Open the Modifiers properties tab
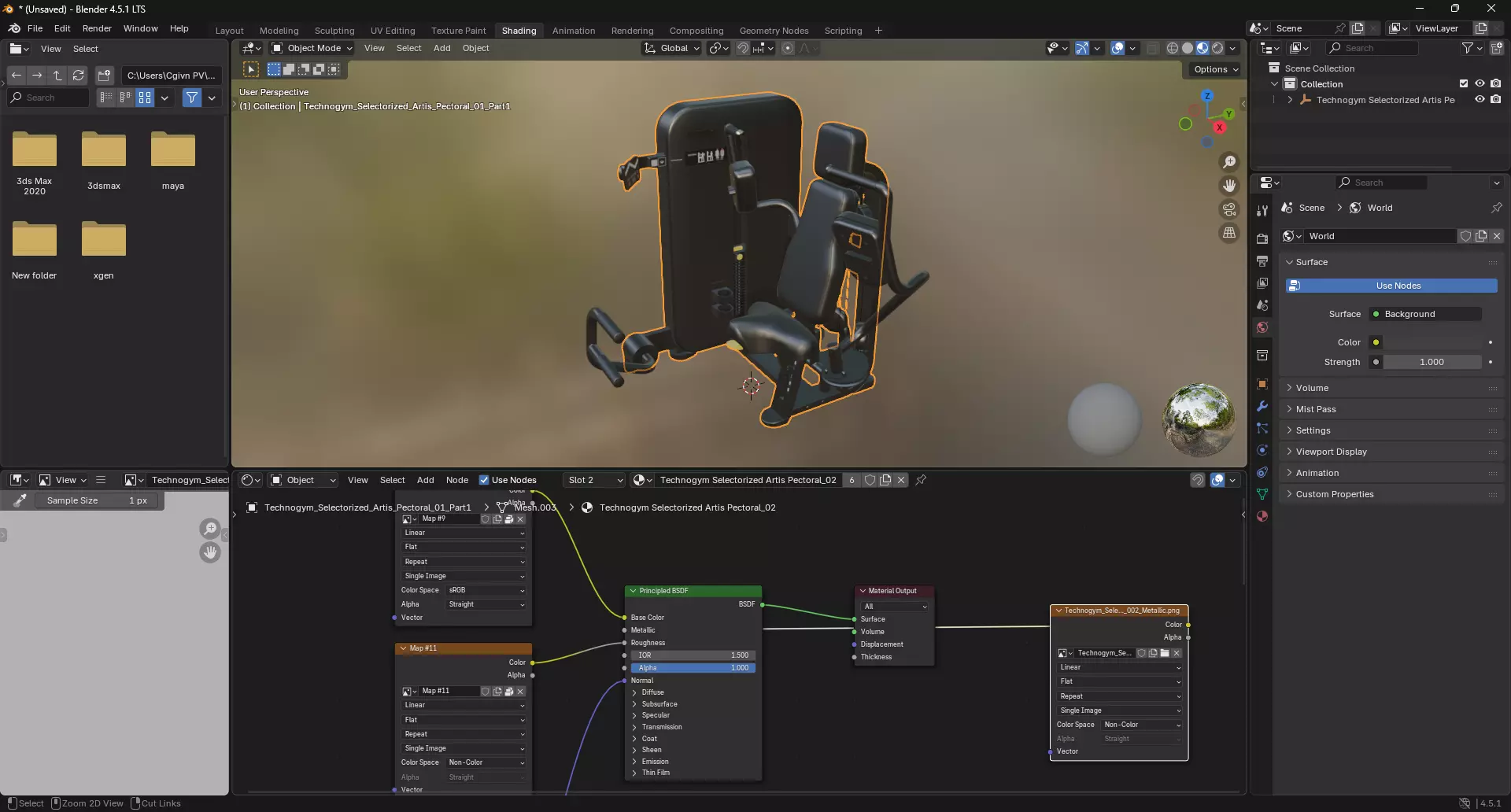Viewport: 1511px width, 812px height. coord(1262,406)
